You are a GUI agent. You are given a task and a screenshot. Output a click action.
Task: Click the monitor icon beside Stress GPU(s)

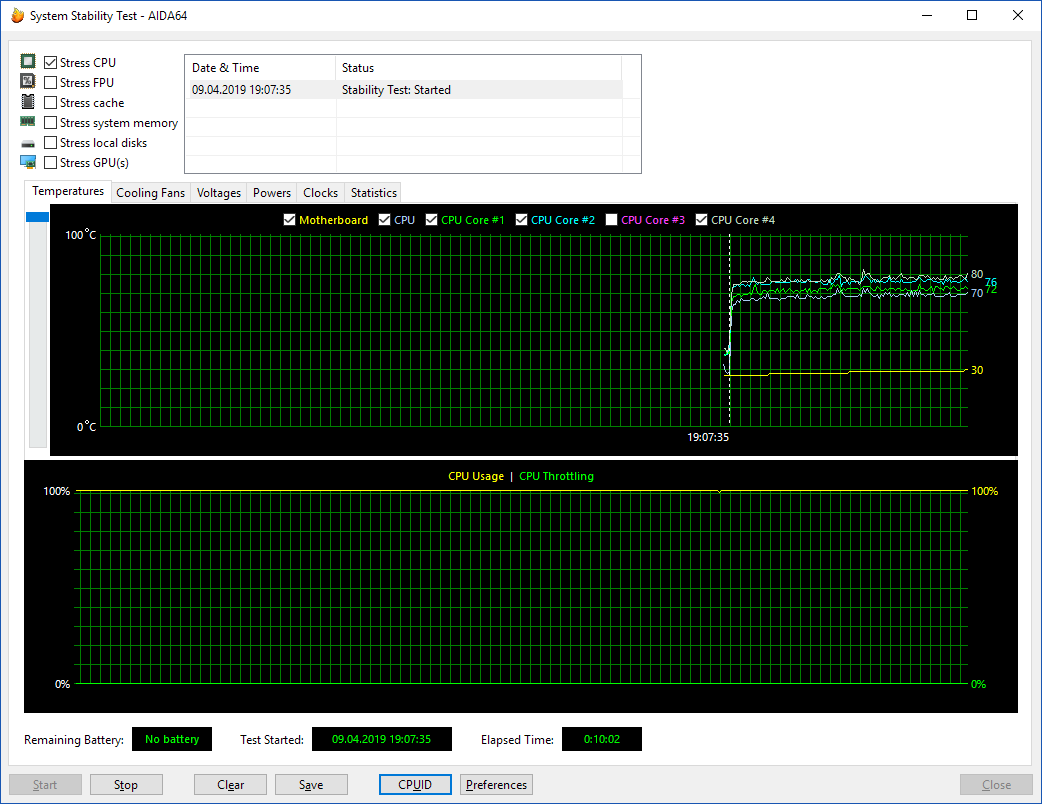point(28,162)
